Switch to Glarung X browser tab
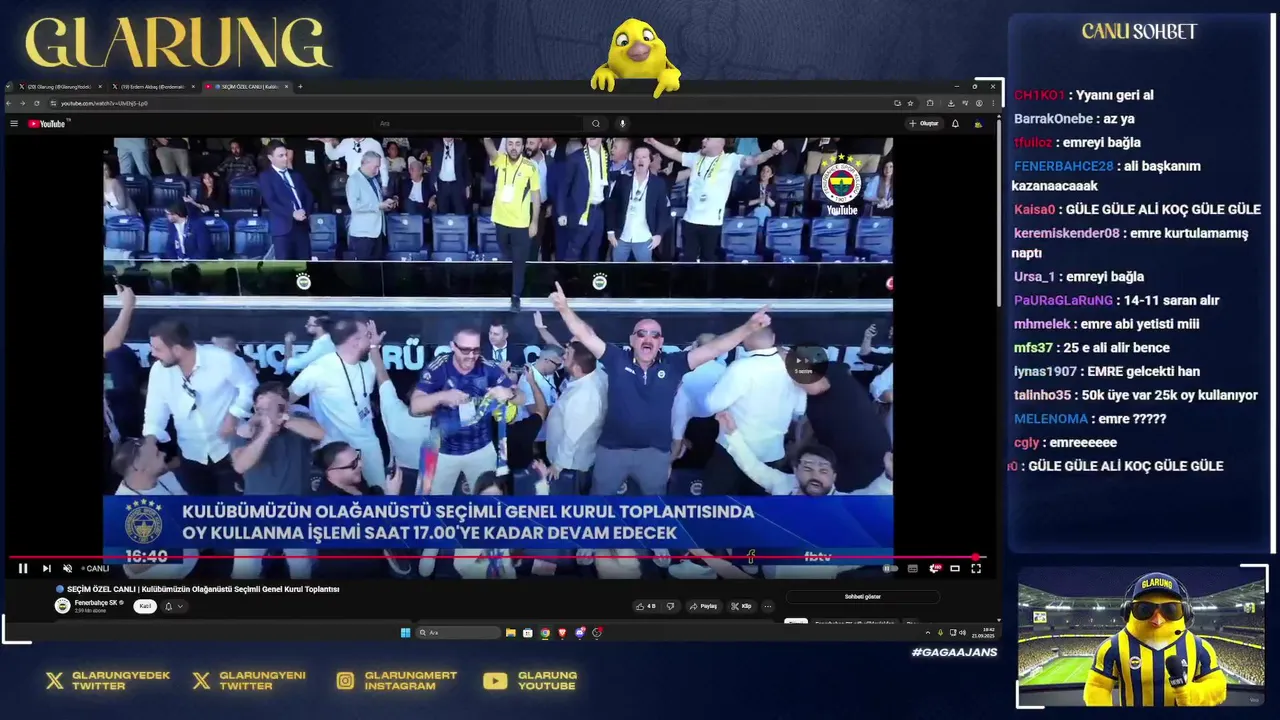Screen dimensions: 1280x720 (58, 87)
